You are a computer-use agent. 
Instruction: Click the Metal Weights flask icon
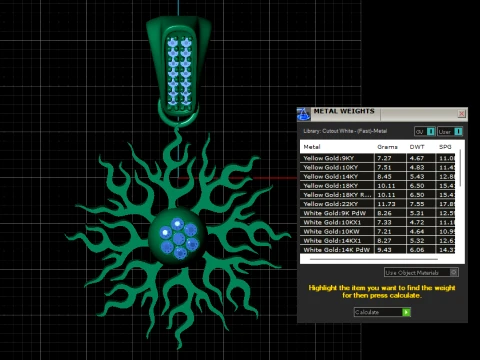point(304,114)
